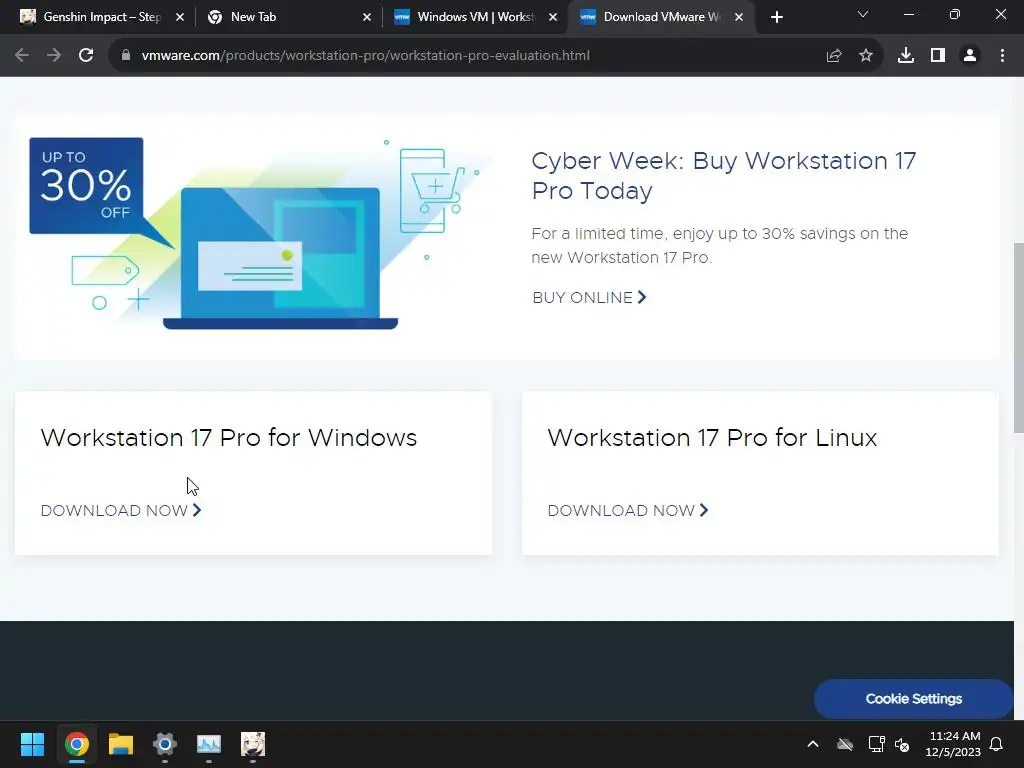Close the New Tab tab
The height and width of the screenshot is (768, 1024).
(x=366, y=18)
